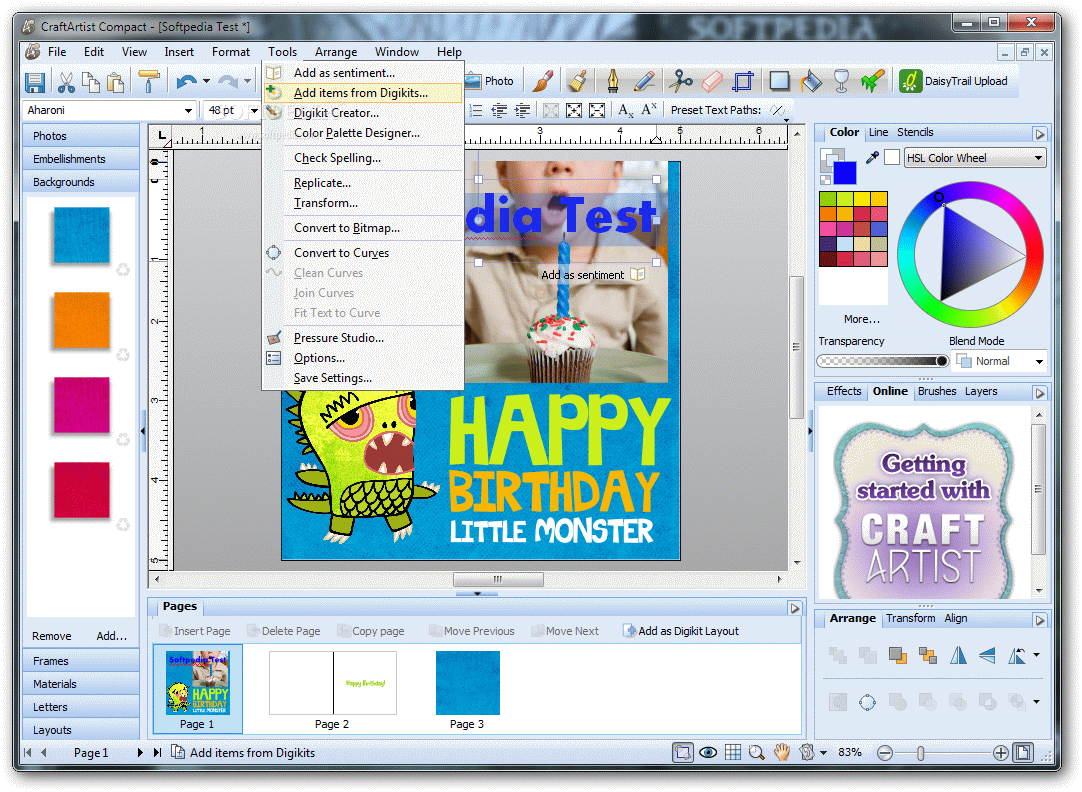Open the Arrange menu
The width and height of the screenshot is (1082, 792).
[x=335, y=52]
